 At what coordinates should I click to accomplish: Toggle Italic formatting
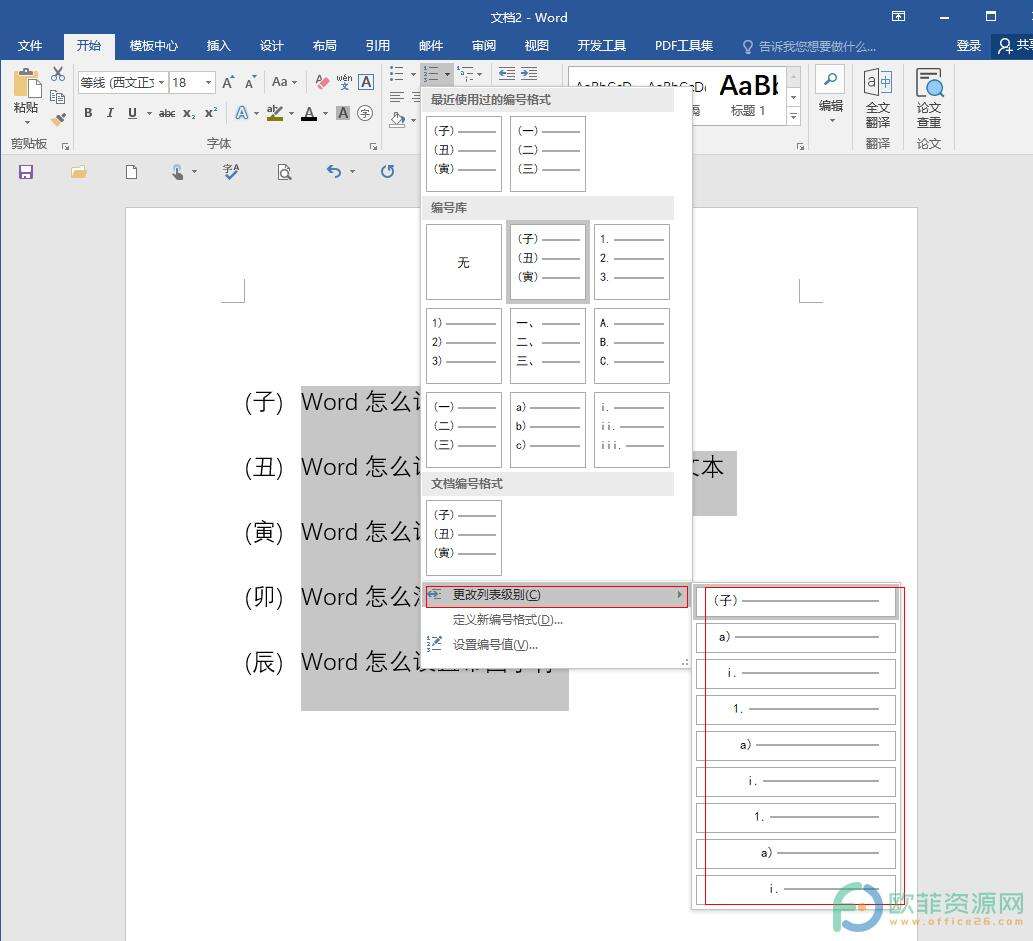tap(110, 113)
